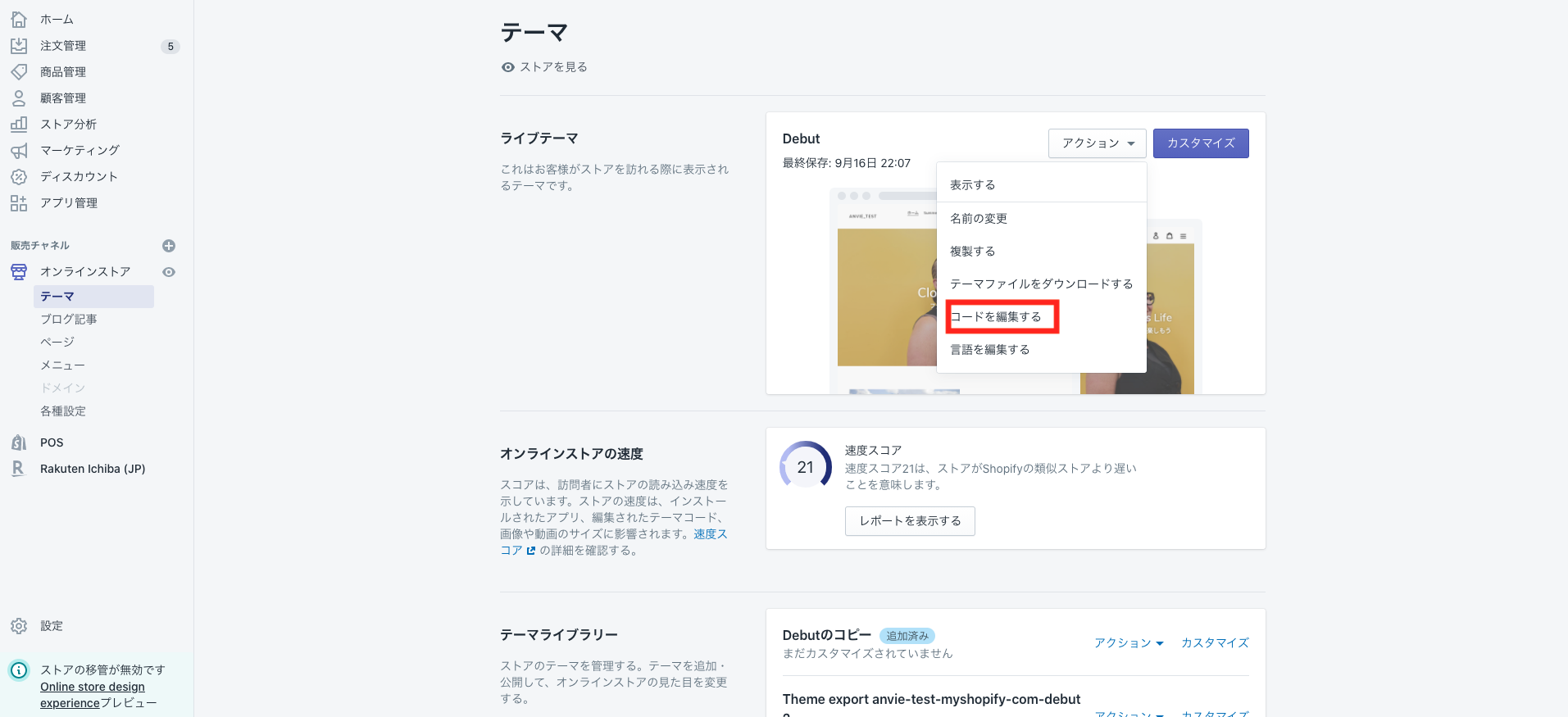1568x717 pixels.
Task: Select 名前の変更 from actions menu
Action: tap(1041, 219)
